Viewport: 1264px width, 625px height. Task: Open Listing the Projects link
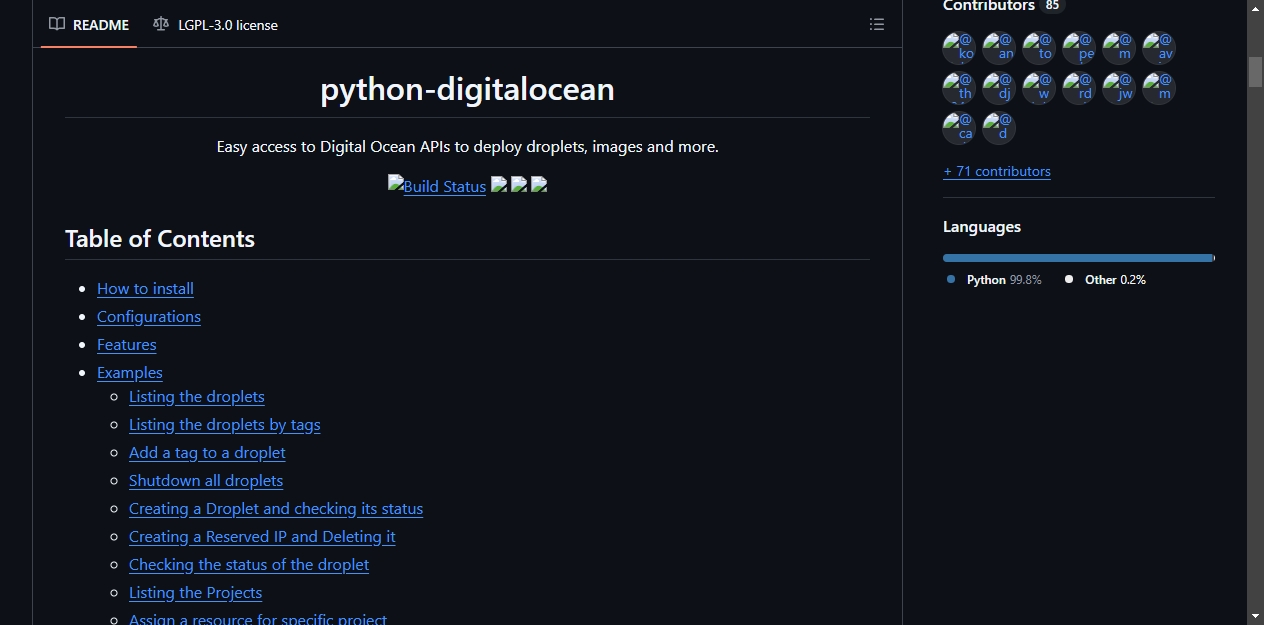[196, 592]
